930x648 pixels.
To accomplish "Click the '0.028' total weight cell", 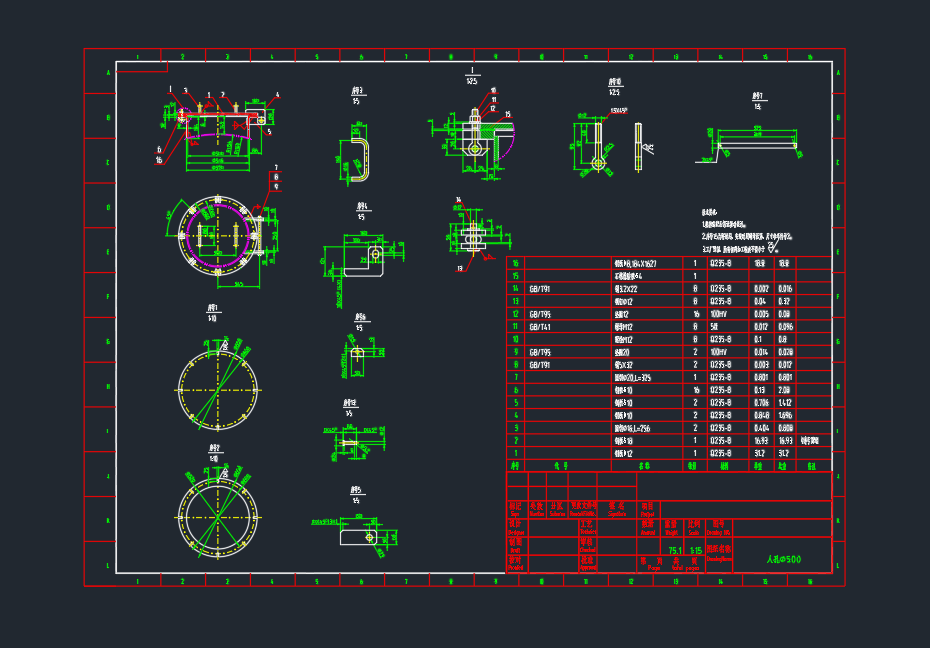I will (x=785, y=352).
